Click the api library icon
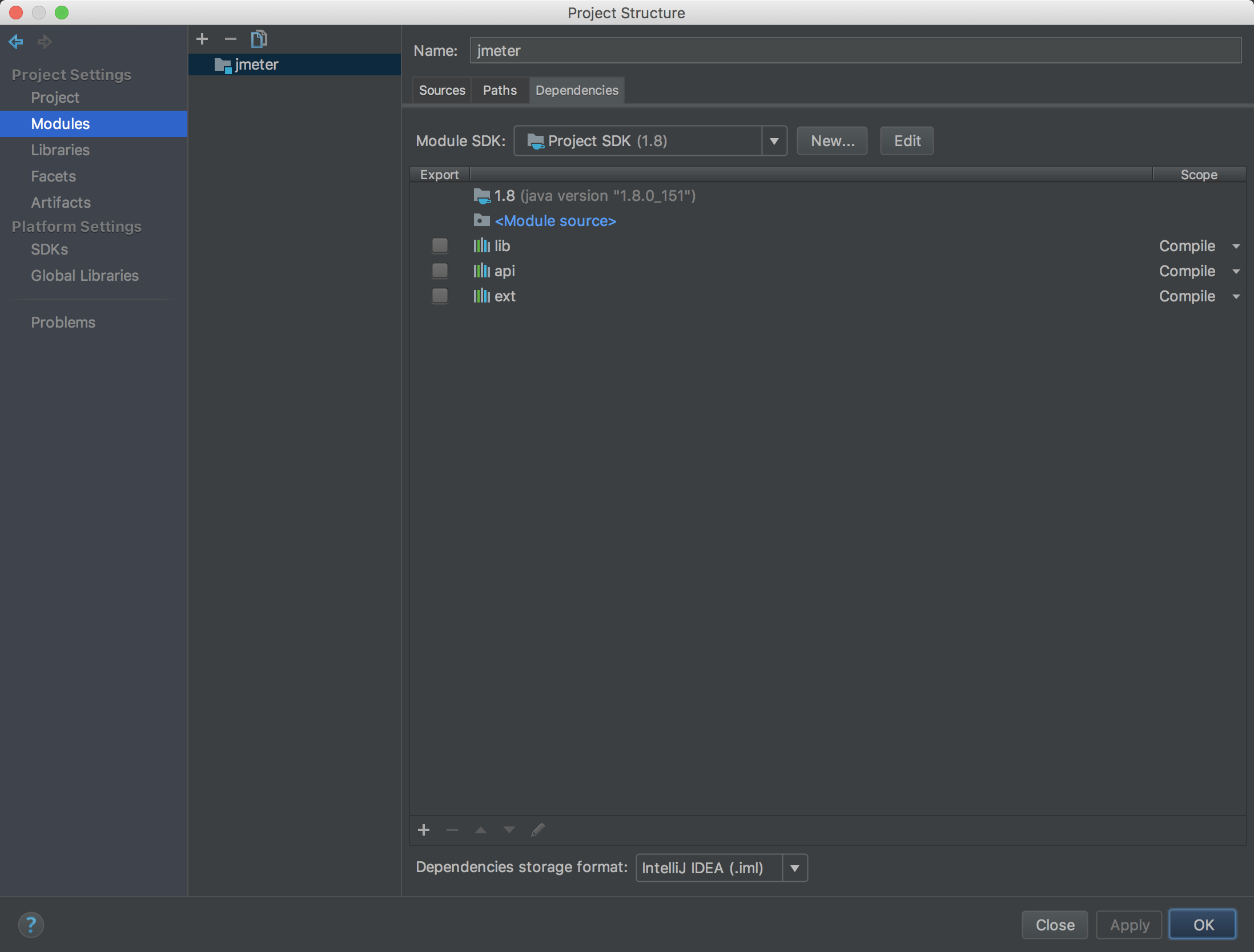The height and width of the screenshot is (952, 1254). pyautogui.click(x=481, y=271)
